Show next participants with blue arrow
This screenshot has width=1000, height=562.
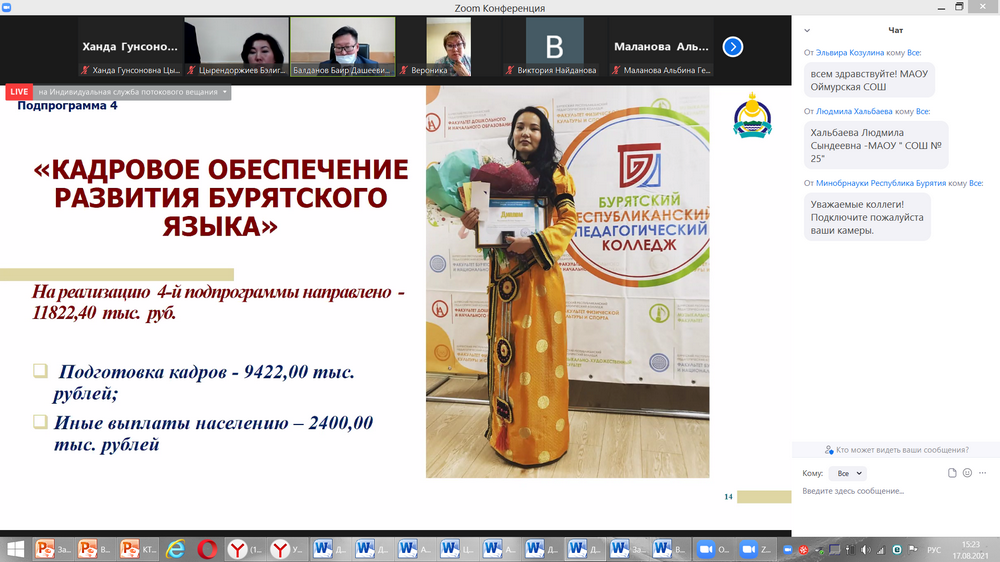733,46
